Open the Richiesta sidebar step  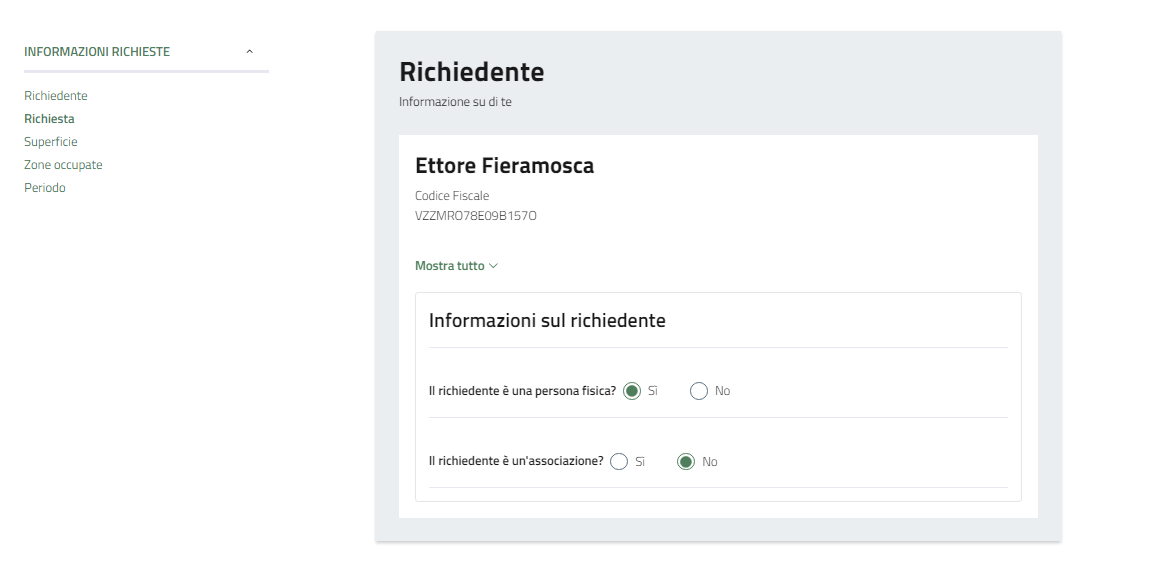pos(49,119)
